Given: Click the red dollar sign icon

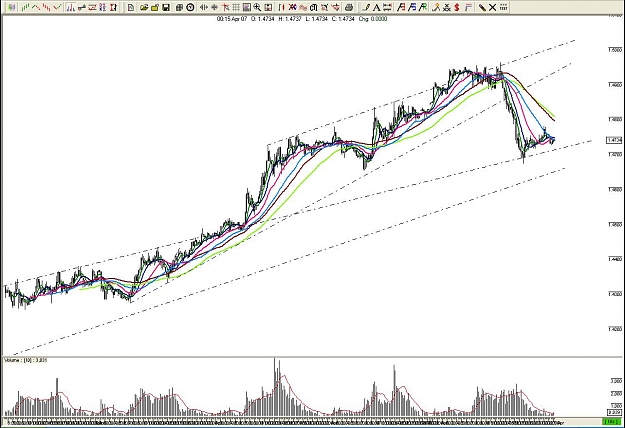Looking at the screenshot, I should coord(456,7).
